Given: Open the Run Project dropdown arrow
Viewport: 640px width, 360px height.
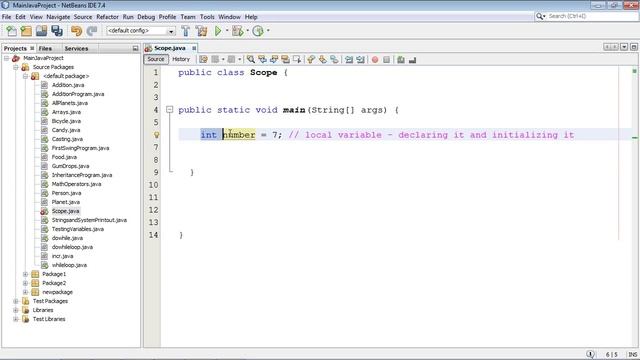Looking at the screenshot, I should click(x=227, y=31).
